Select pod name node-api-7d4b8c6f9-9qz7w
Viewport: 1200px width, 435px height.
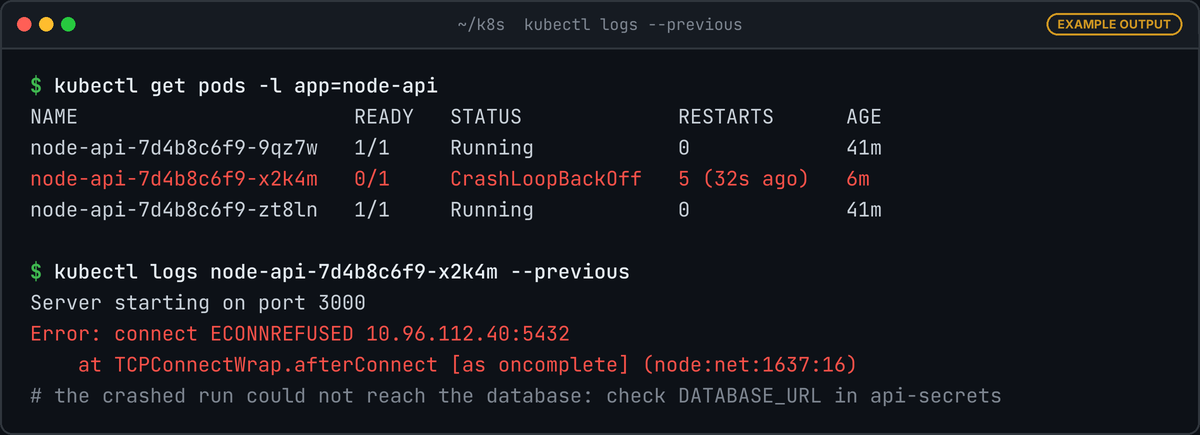tap(174, 148)
